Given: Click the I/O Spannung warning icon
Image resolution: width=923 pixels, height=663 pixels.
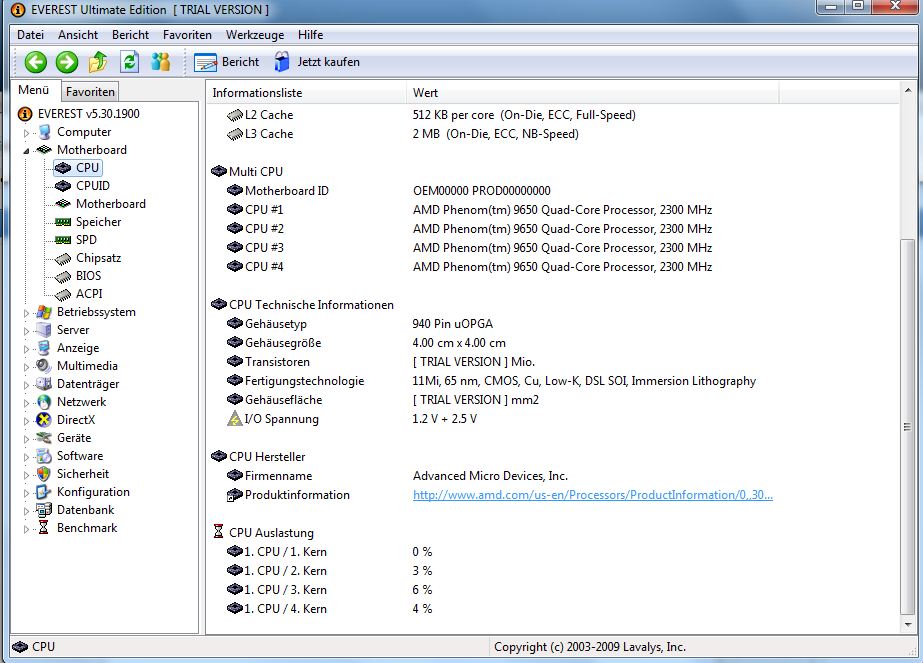Looking at the screenshot, I should pyautogui.click(x=235, y=419).
